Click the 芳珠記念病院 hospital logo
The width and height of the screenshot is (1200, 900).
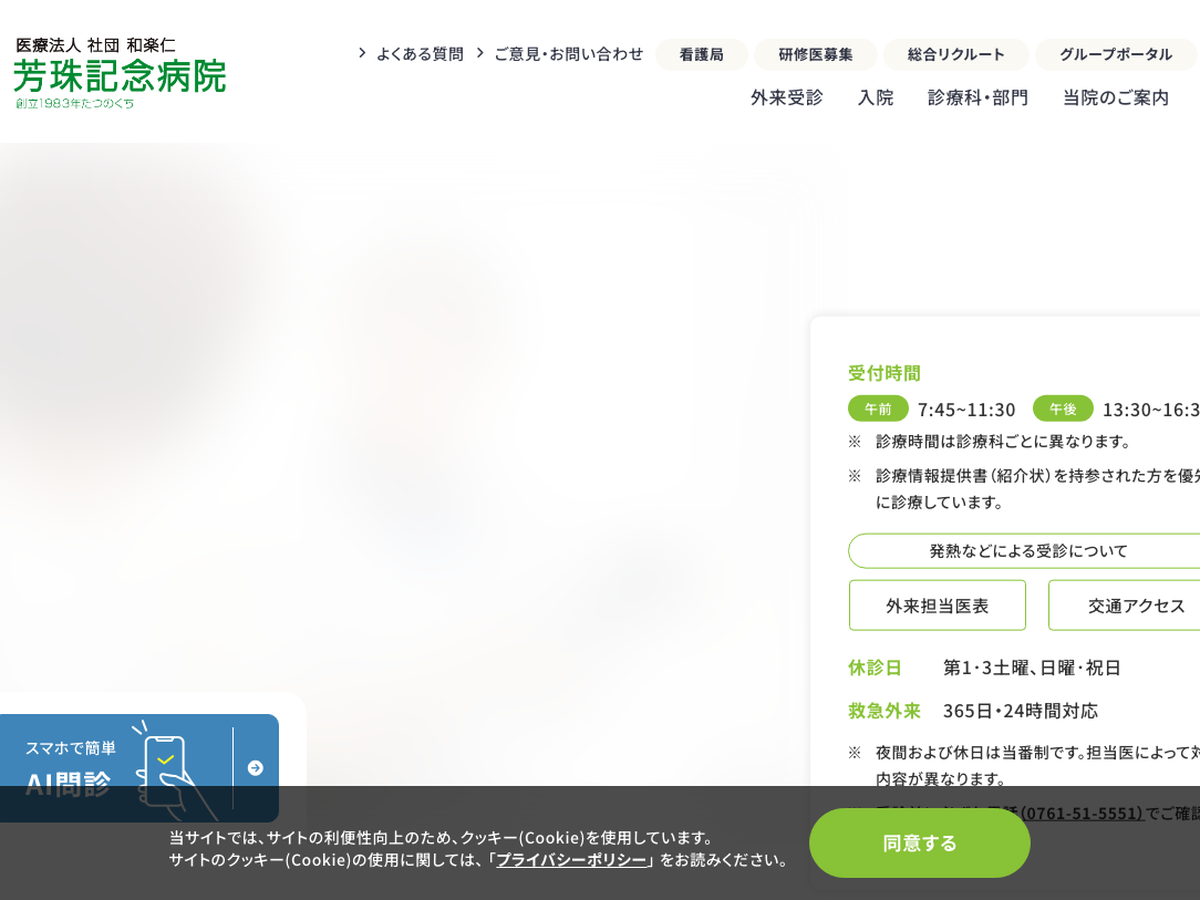[120, 73]
